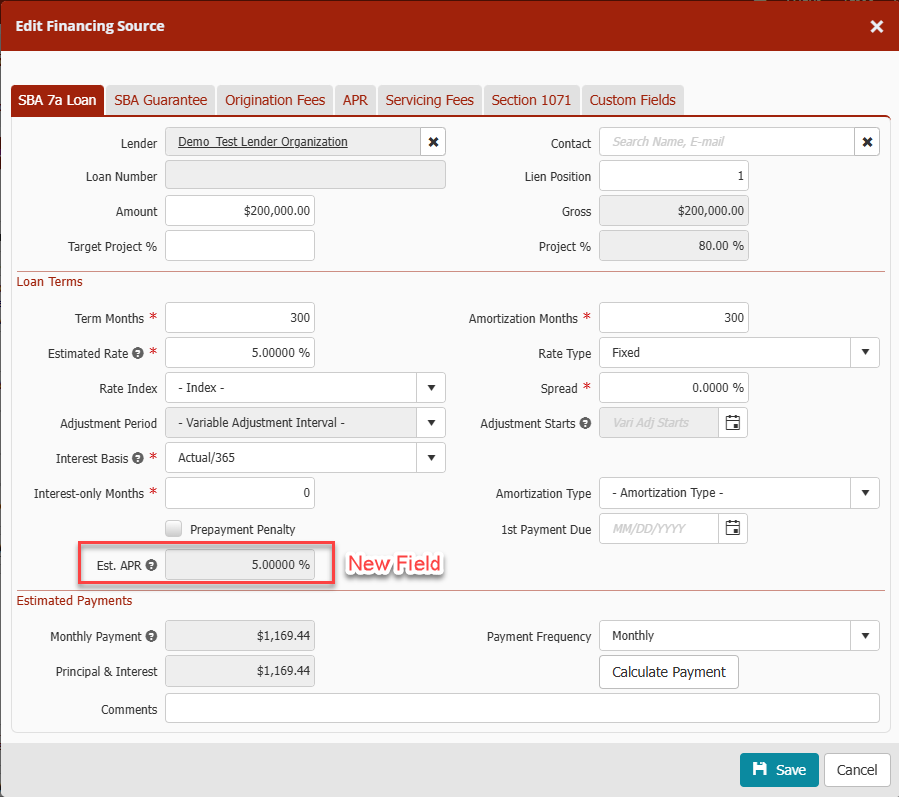The image size is (899, 797).
Task: Click the Interest Basis help icon
Action: point(137,458)
